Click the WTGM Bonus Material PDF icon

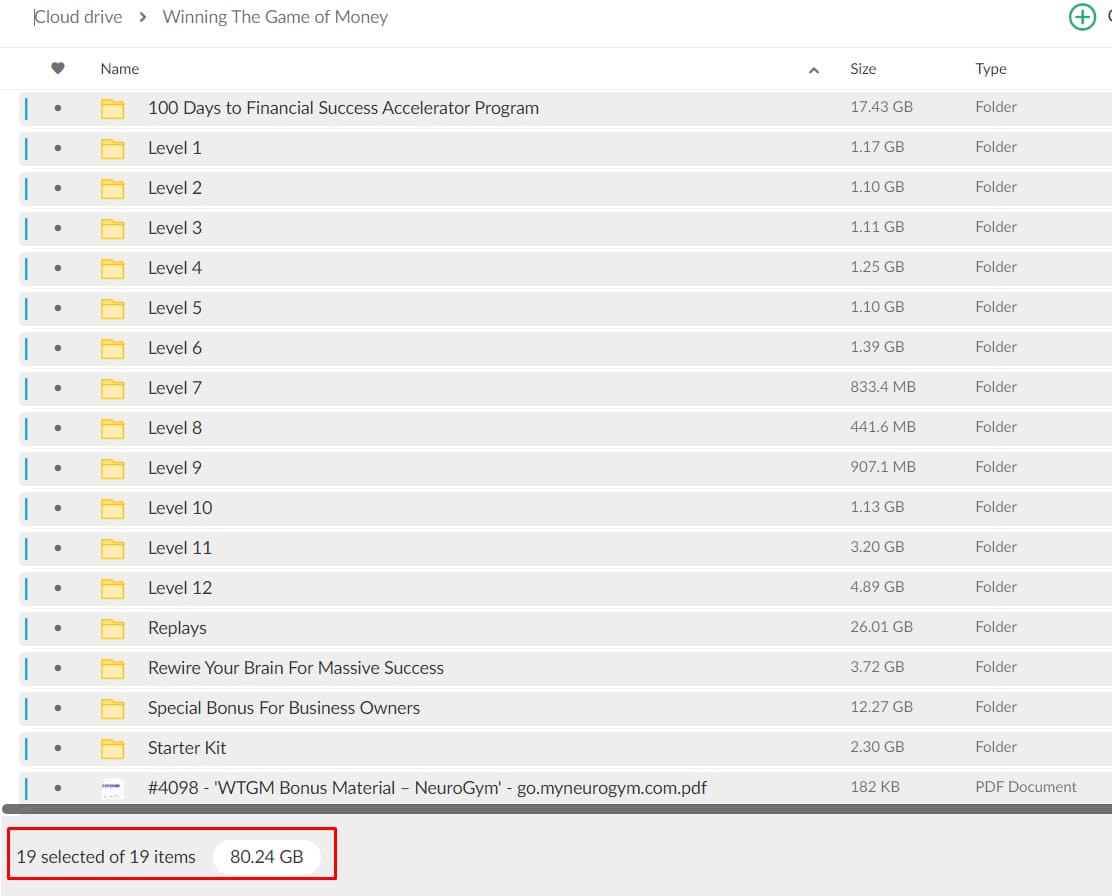[x=113, y=788]
